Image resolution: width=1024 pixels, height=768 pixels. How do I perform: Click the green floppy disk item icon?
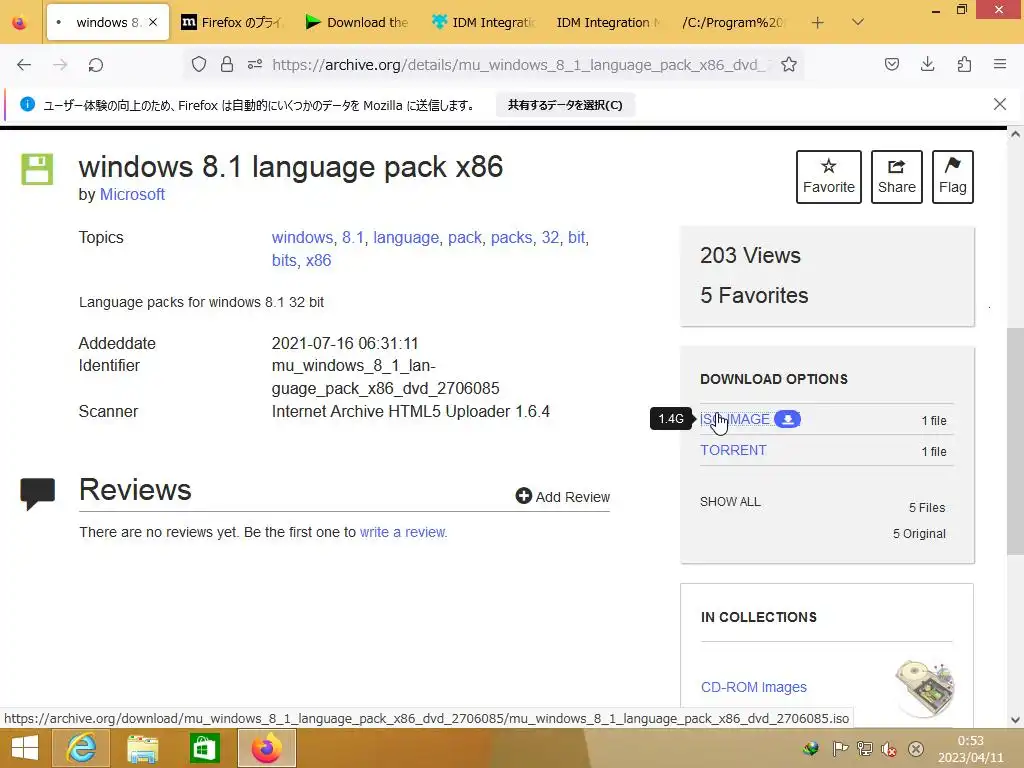pyautogui.click(x=37, y=169)
